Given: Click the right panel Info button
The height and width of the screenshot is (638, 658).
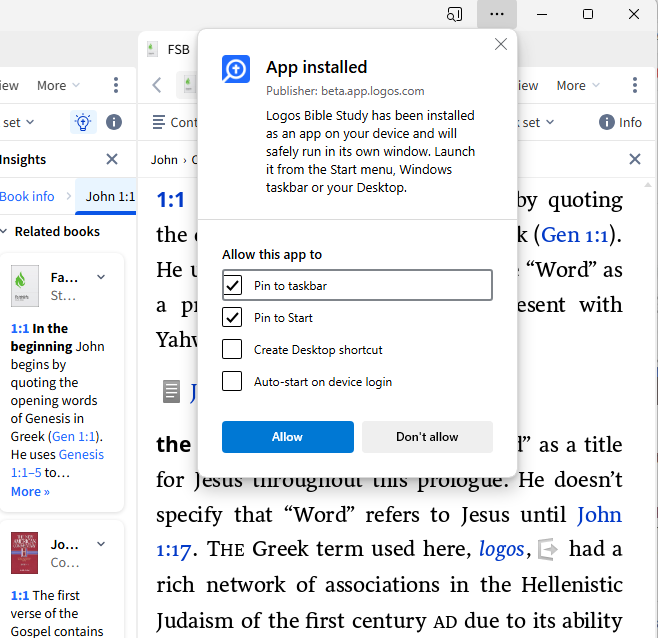Looking at the screenshot, I should coord(620,122).
